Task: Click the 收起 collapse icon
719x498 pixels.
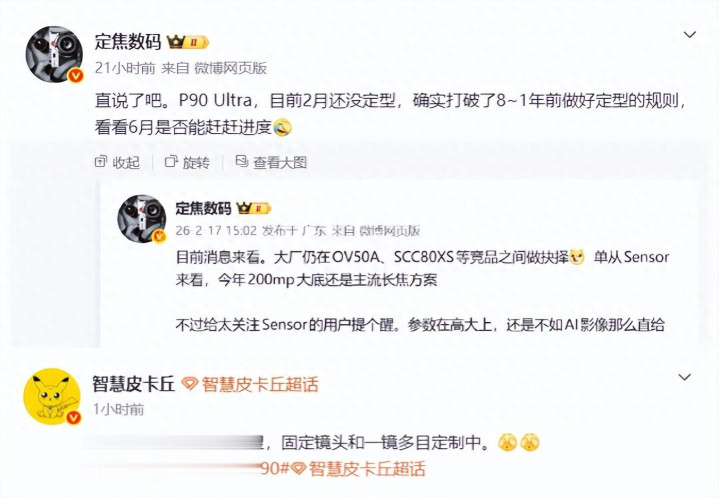Action: [x=100, y=161]
